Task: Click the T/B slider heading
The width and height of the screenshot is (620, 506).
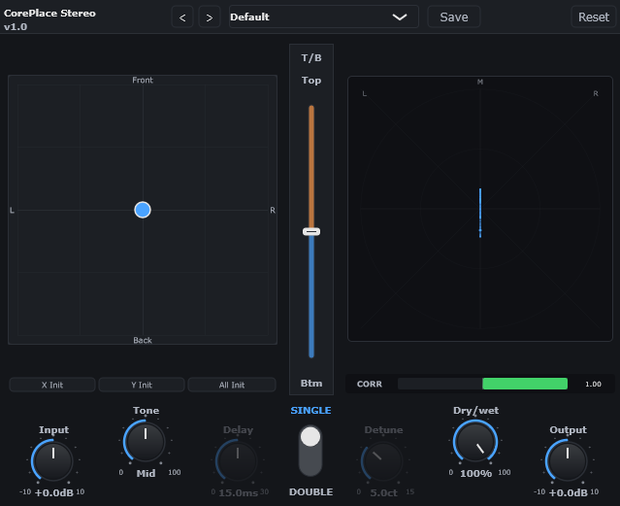Action: (x=312, y=58)
